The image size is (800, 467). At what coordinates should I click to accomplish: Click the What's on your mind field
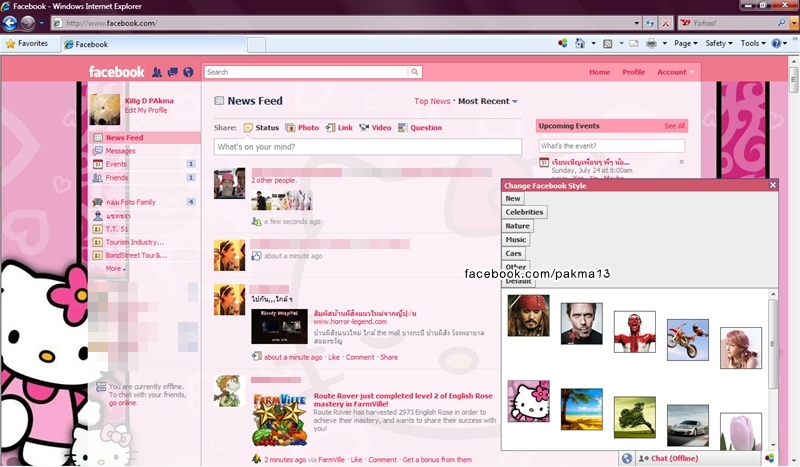click(x=367, y=146)
